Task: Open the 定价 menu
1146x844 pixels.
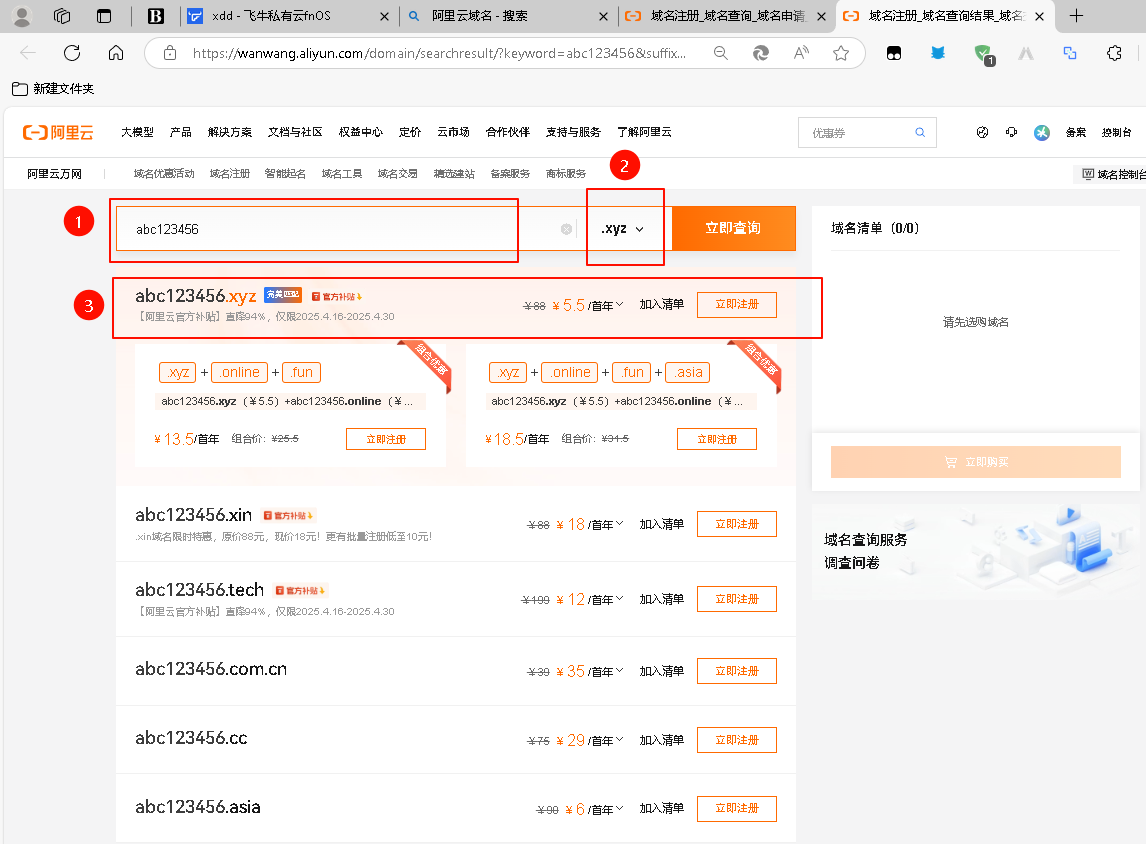Action: coord(410,132)
